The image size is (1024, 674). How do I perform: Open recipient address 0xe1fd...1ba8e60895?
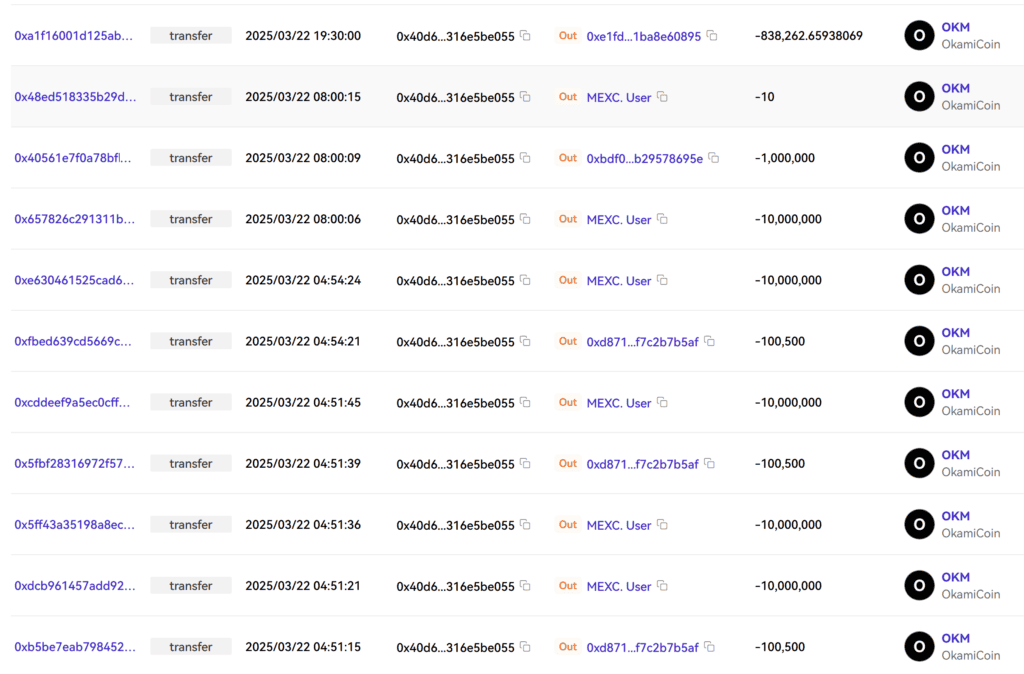643,37
